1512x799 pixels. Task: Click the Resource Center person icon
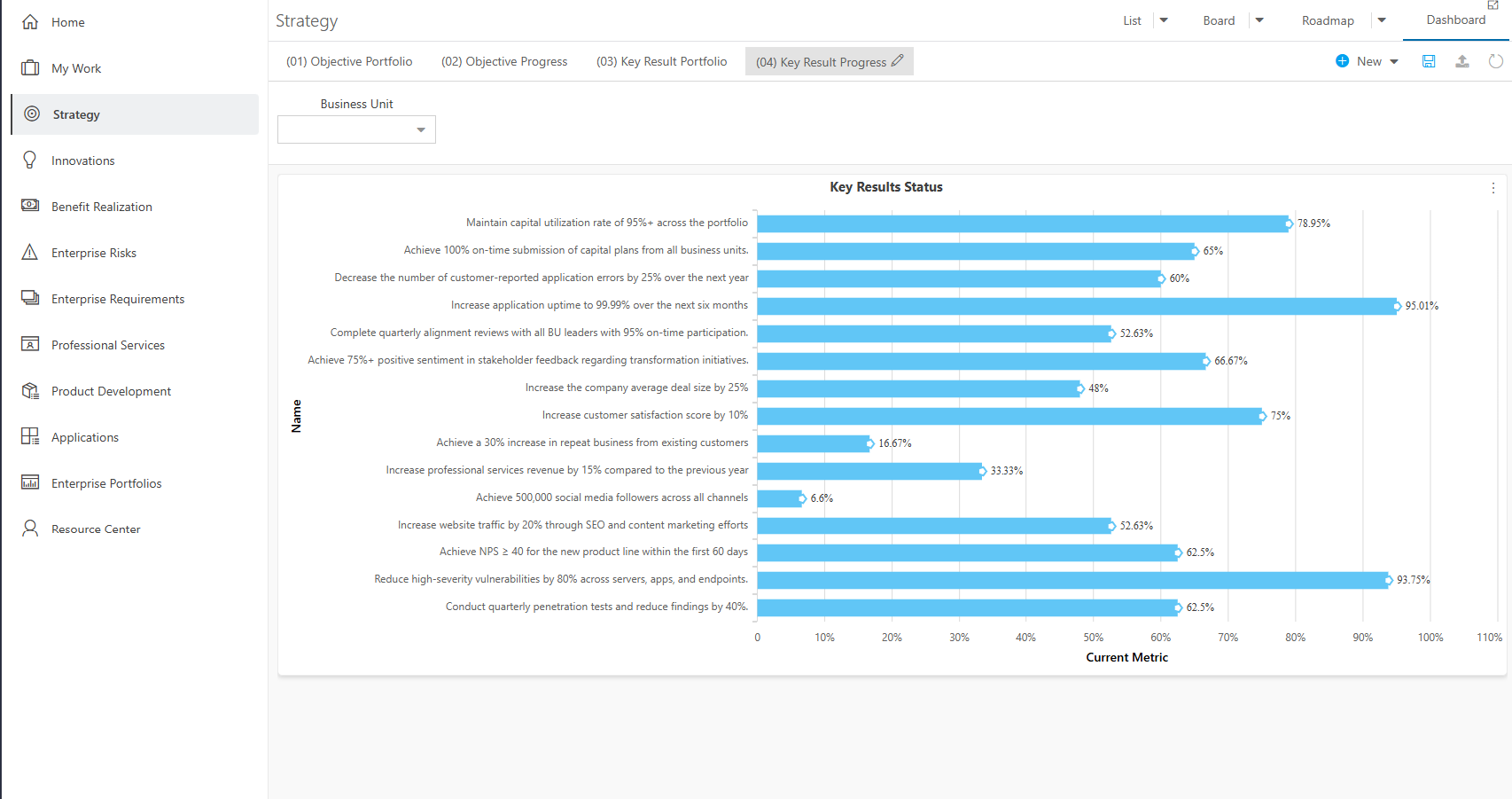point(30,529)
